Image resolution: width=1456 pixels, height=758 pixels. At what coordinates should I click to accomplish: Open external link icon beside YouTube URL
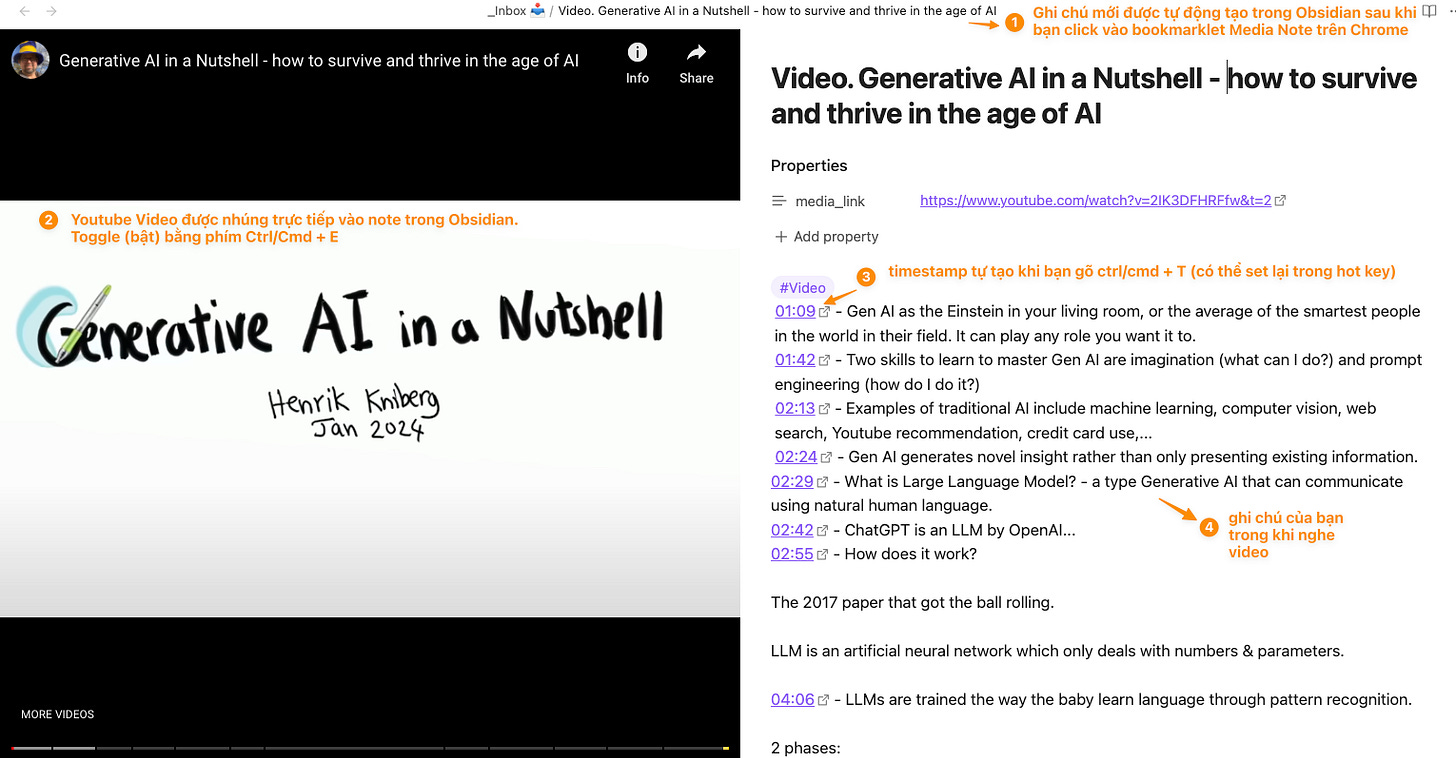pos(1280,201)
